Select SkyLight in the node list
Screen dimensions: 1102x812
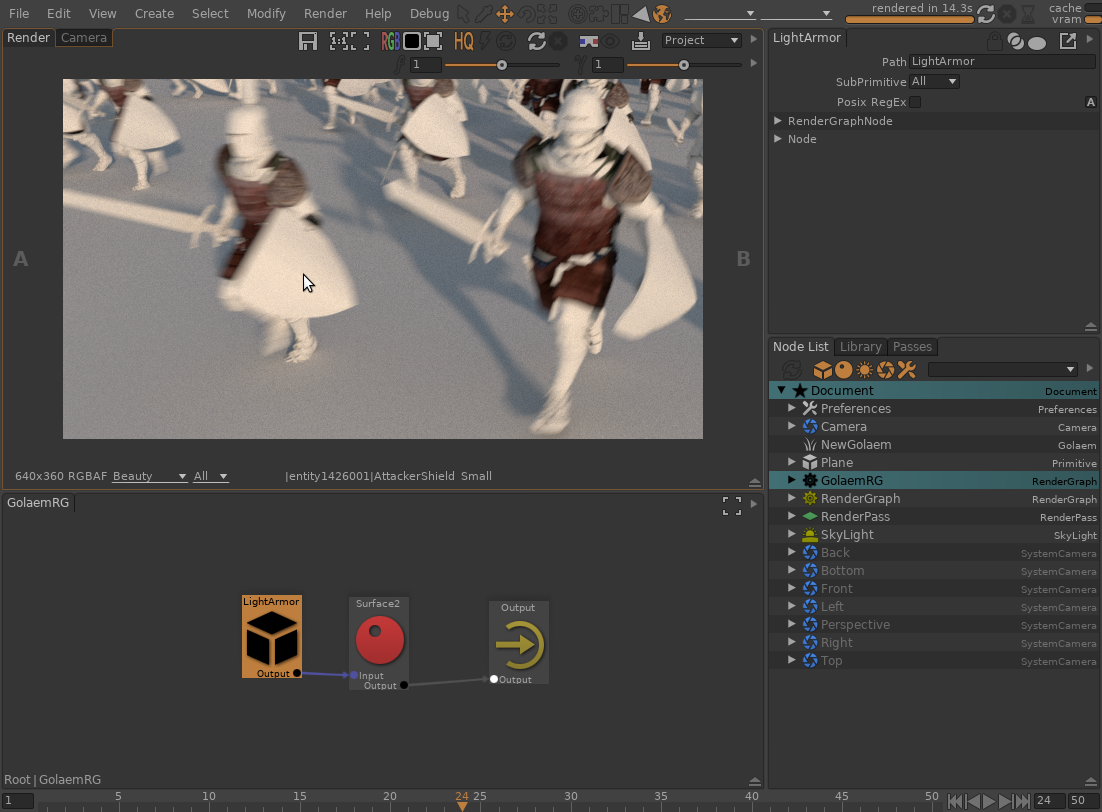[x=846, y=535]
